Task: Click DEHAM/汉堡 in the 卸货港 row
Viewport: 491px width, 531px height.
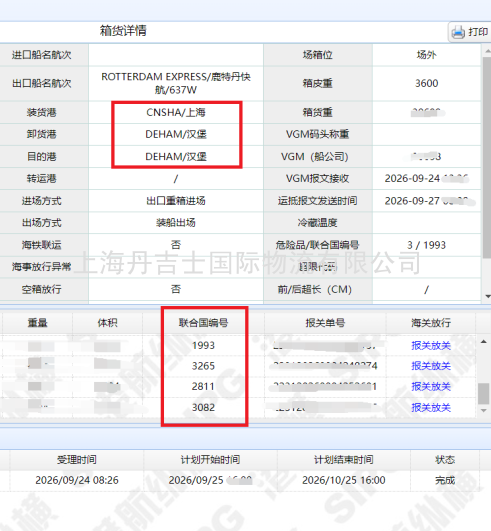Action: click(x=176, y=134)
